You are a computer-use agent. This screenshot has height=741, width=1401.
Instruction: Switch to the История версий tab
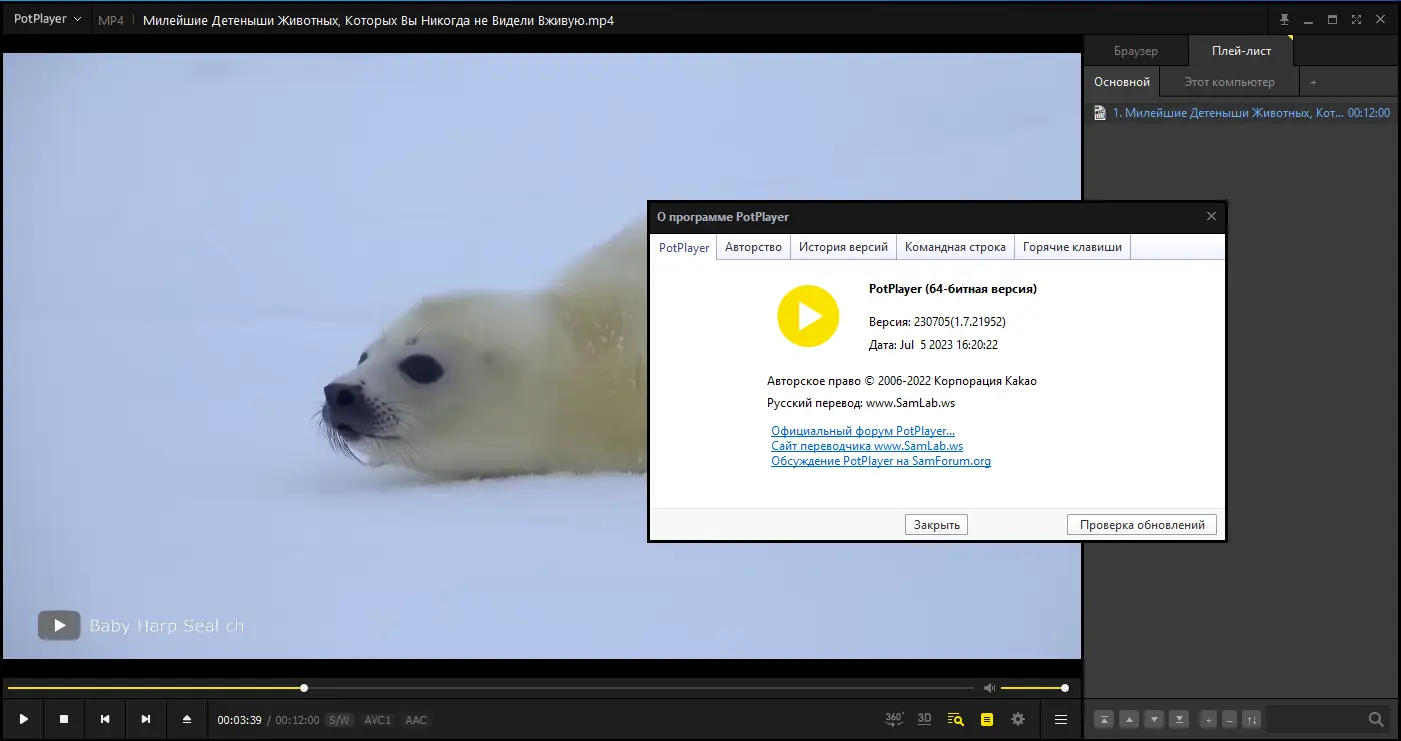point(843,247)
